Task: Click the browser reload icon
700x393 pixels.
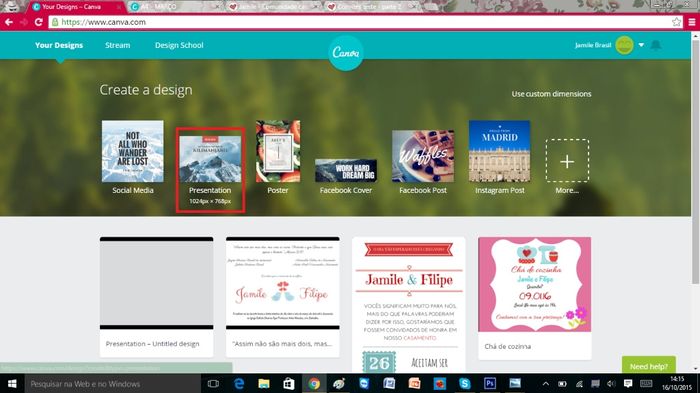Action: pos(38,22)
